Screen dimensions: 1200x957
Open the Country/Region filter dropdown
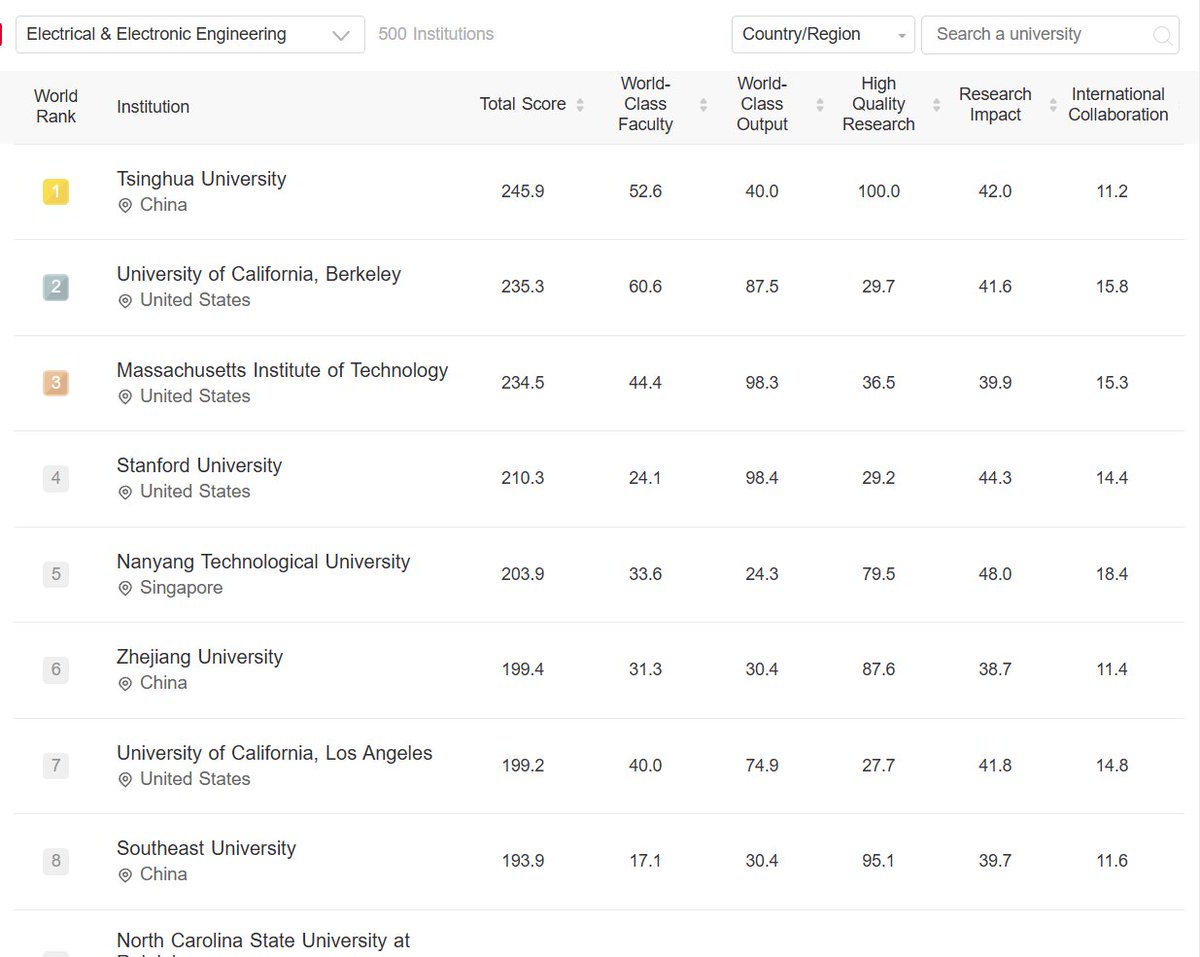tap(823, 34)
